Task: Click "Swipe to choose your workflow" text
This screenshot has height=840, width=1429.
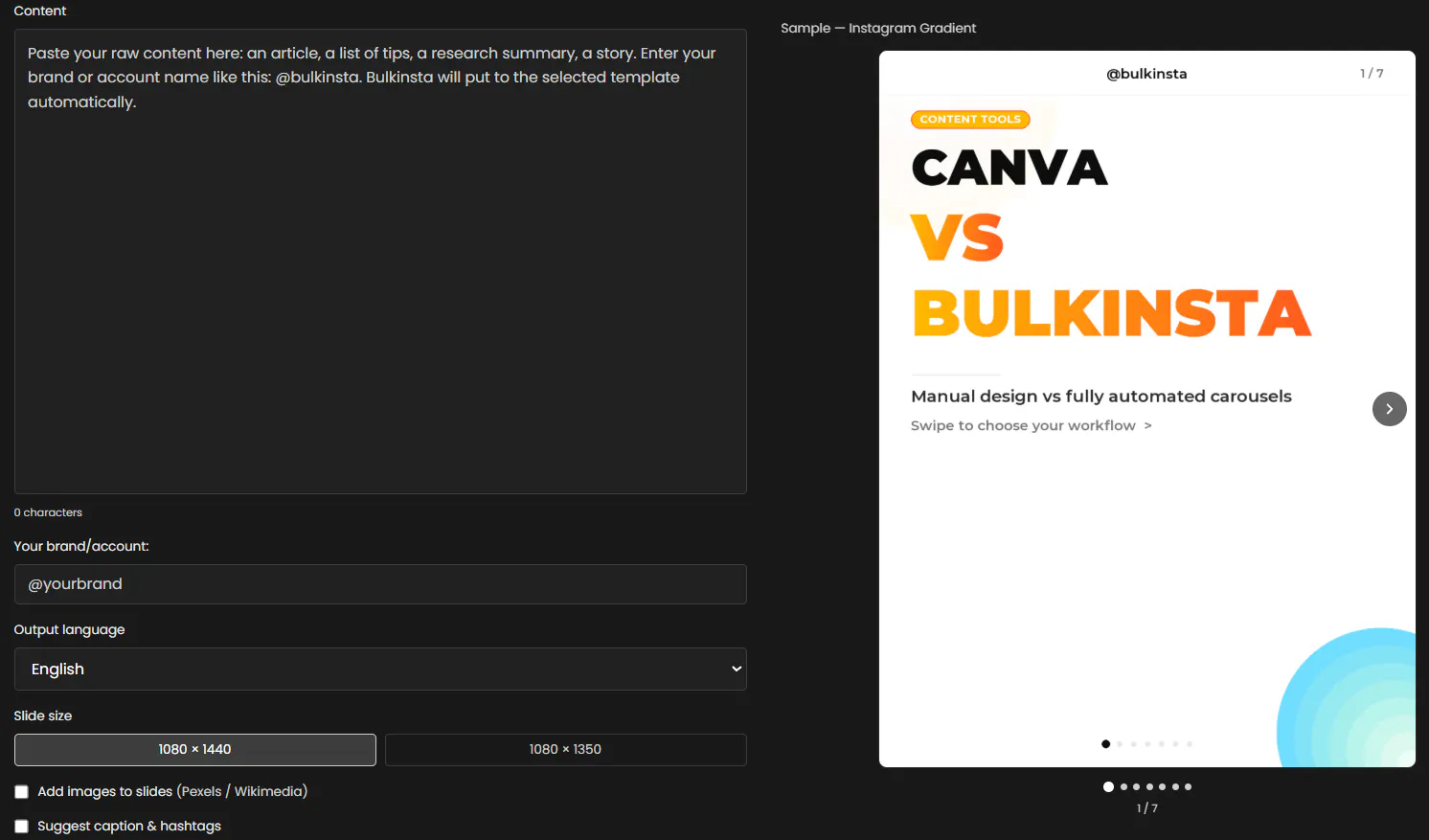Action: coord(1023,425)
